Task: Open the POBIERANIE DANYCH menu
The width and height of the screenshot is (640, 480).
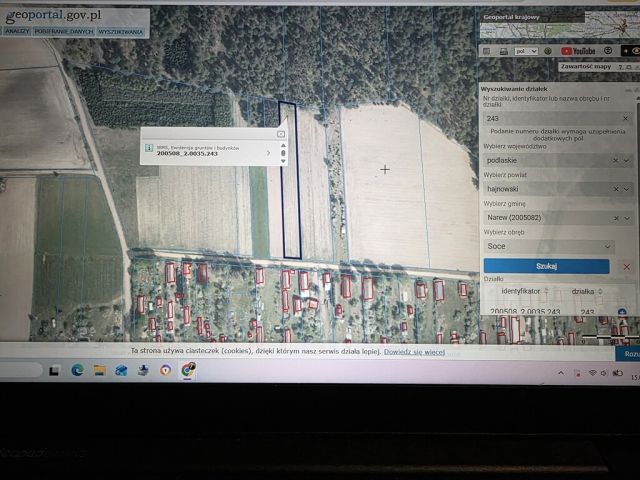Action: coord(64,31)
